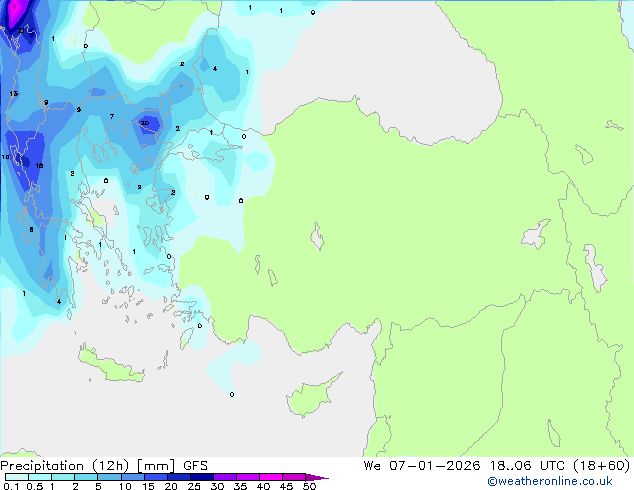Image resolution: width=634 pixels, height=490 pixels.
Task: Select the 0.5 mm legend color swatch
Action: click(40, 477)
